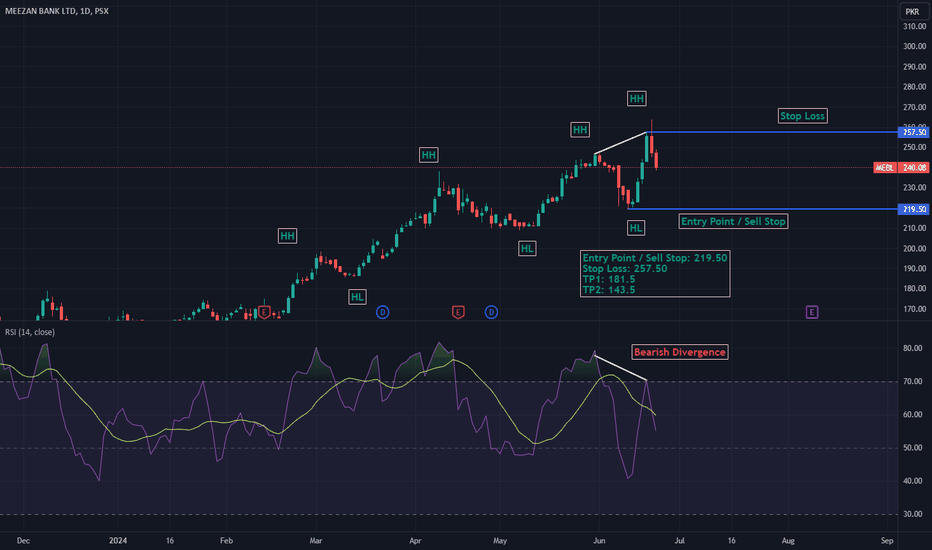The width and height of the screenshot is (932, 550).
Task: Click the 70.00 RSI axis label
Action: tap(913, 381)
